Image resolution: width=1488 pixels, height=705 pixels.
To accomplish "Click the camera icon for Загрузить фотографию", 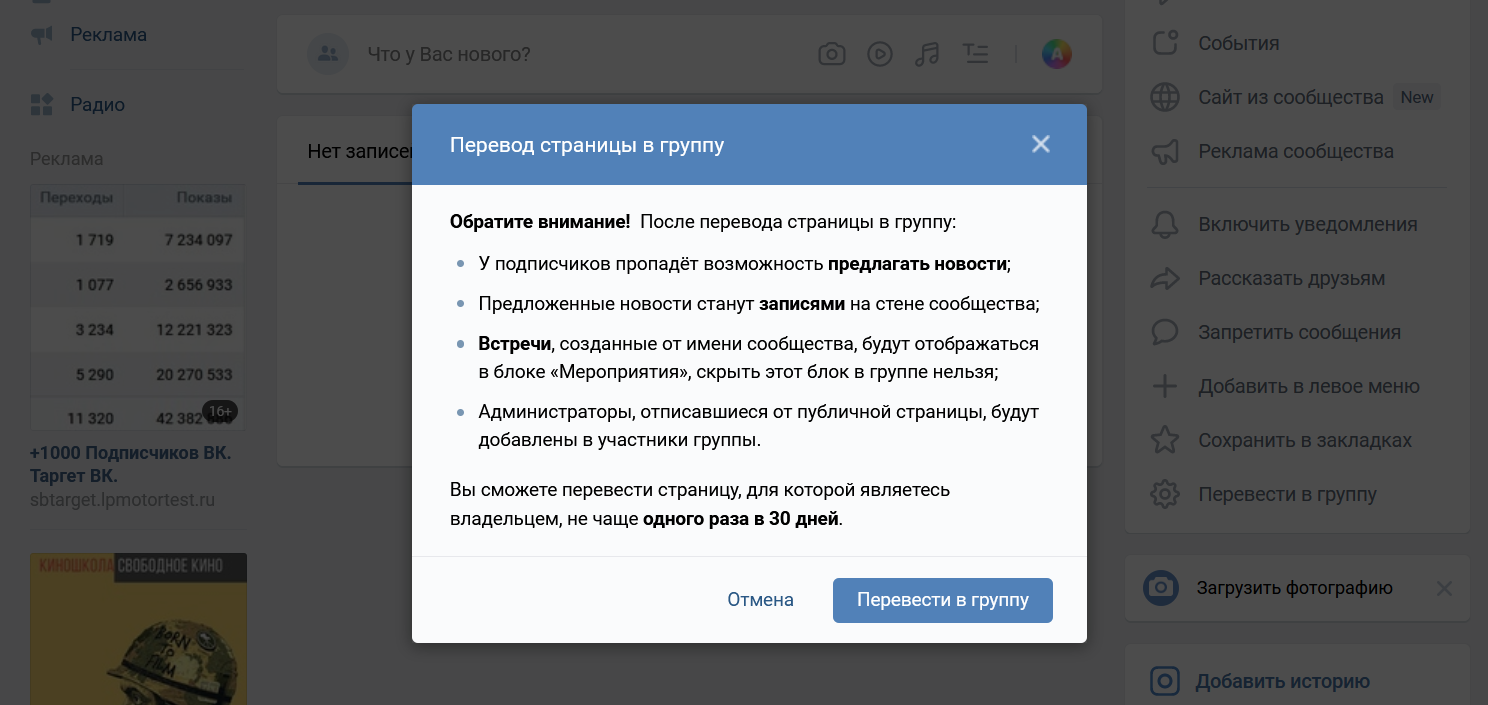I will click(x=1161, y=588).
